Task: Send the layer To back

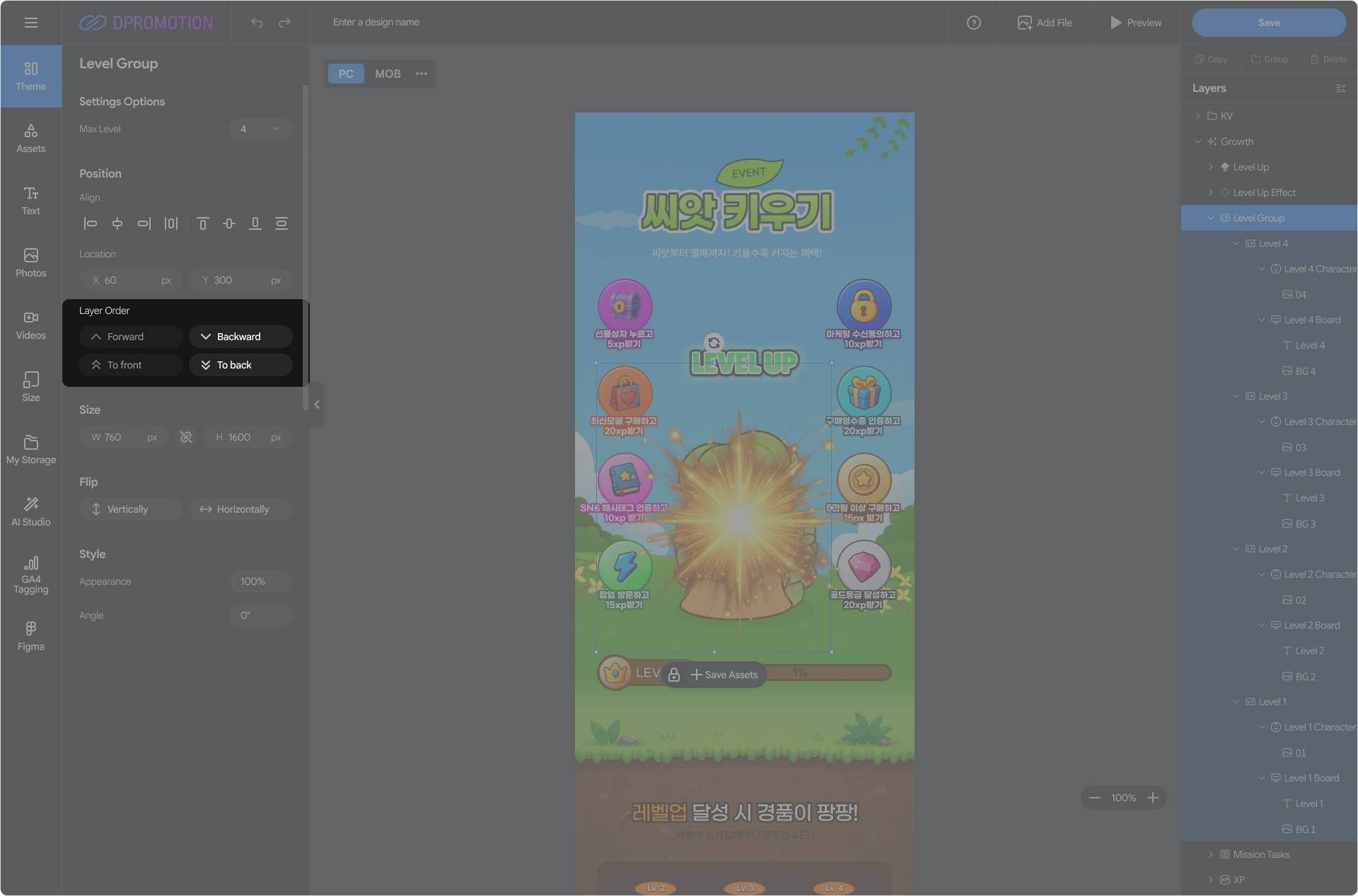Action: tap(240, 365)
